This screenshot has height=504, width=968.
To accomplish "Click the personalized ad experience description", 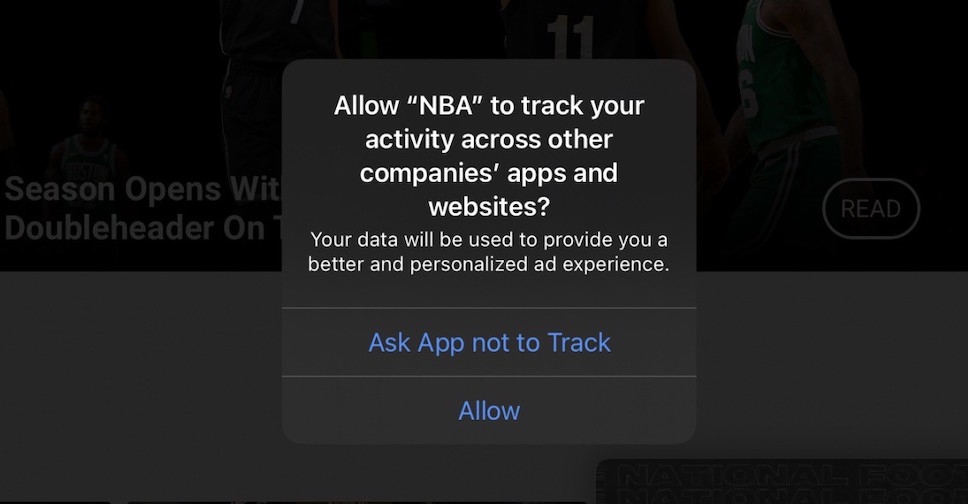I will click(x=489, y=252).
